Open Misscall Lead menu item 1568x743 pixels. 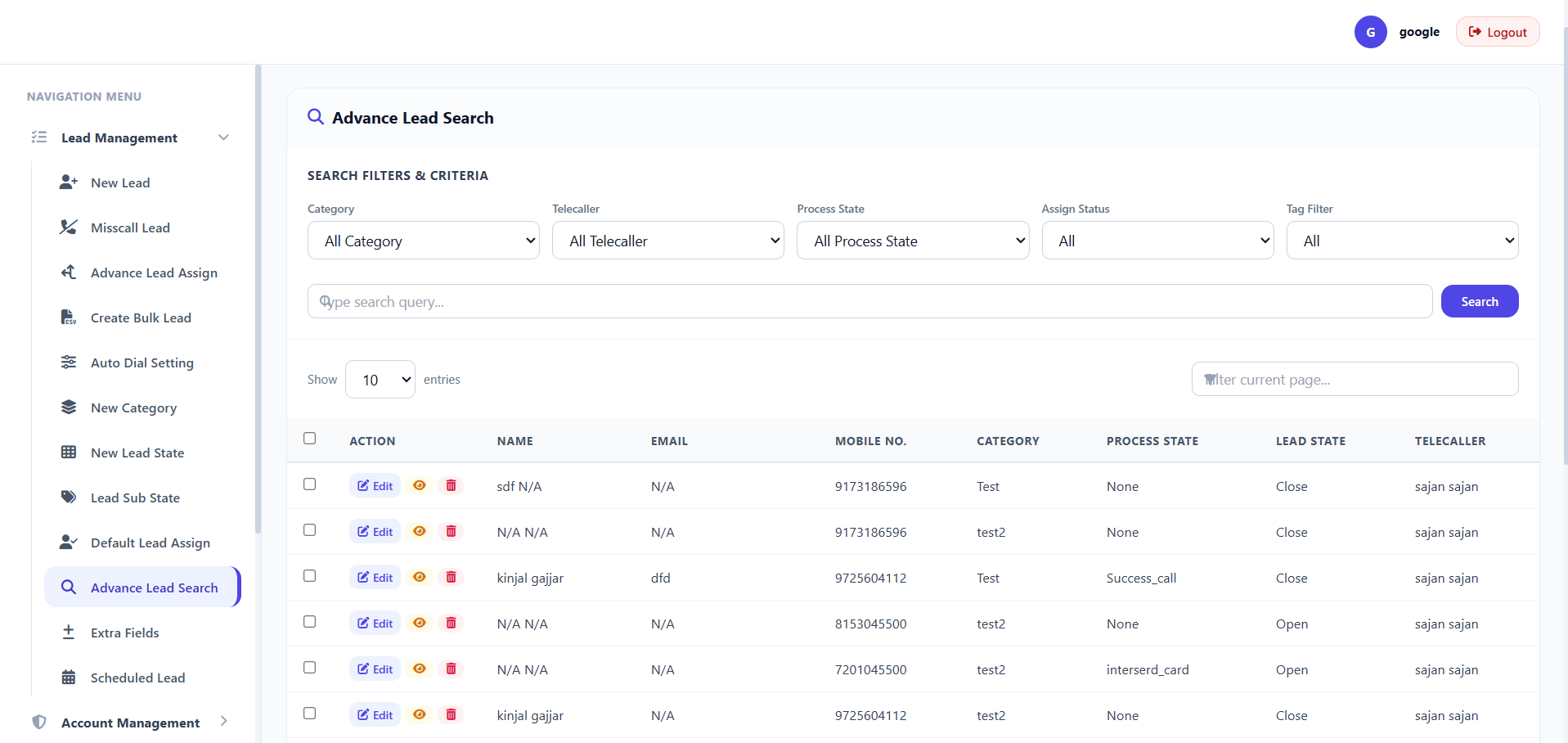pos(142,227)
